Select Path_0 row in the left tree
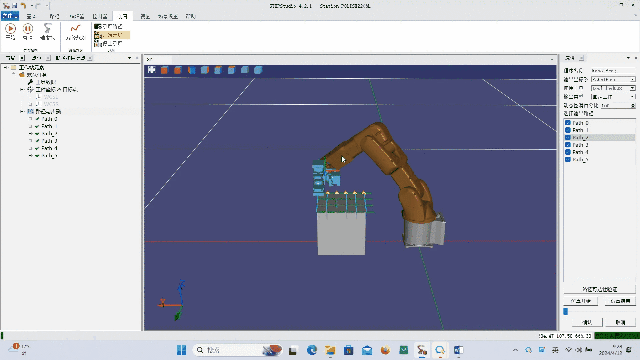This screenshot has width=640, height=360. [x=49, y=119]
